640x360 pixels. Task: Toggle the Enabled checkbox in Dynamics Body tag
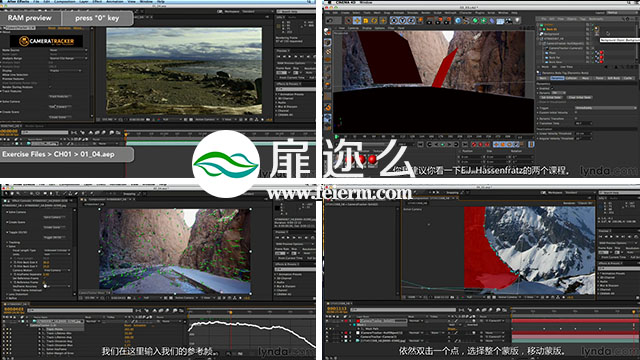tap(552, 88)
